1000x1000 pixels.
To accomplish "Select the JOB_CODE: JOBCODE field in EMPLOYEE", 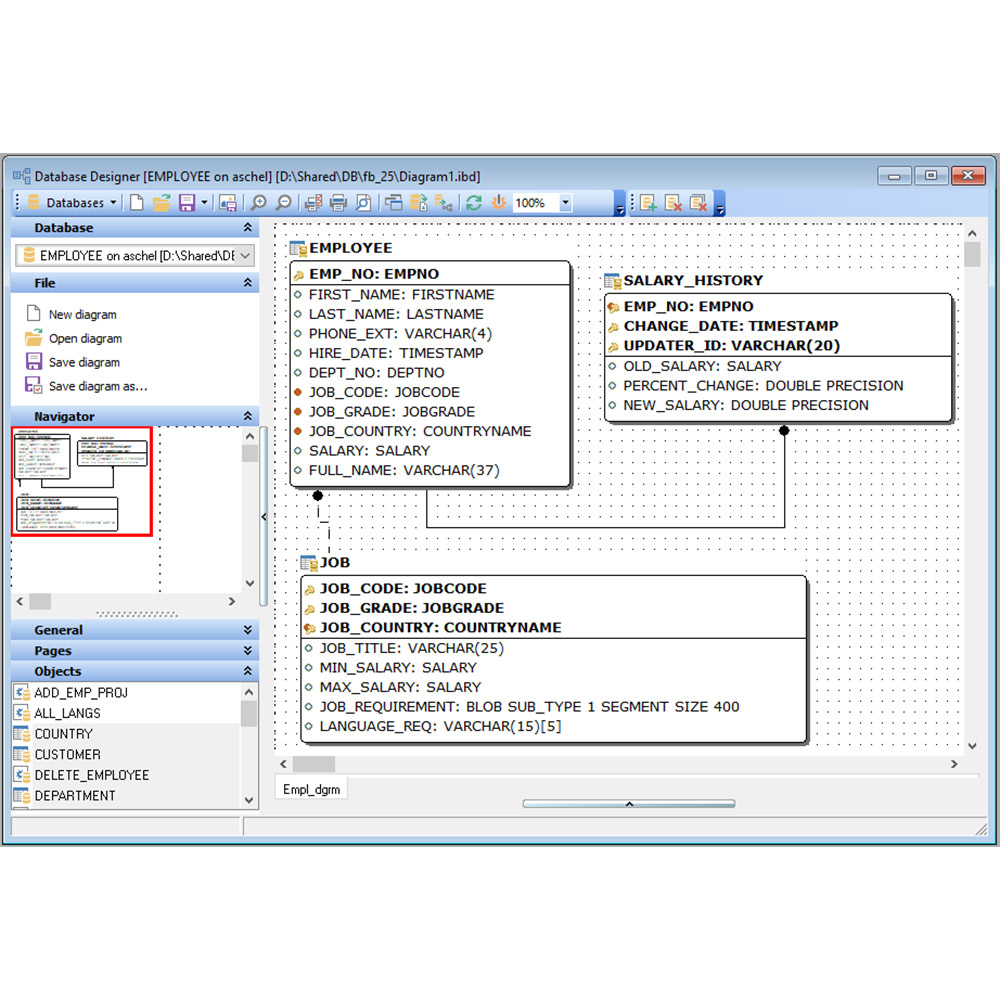I will point(384,392).
